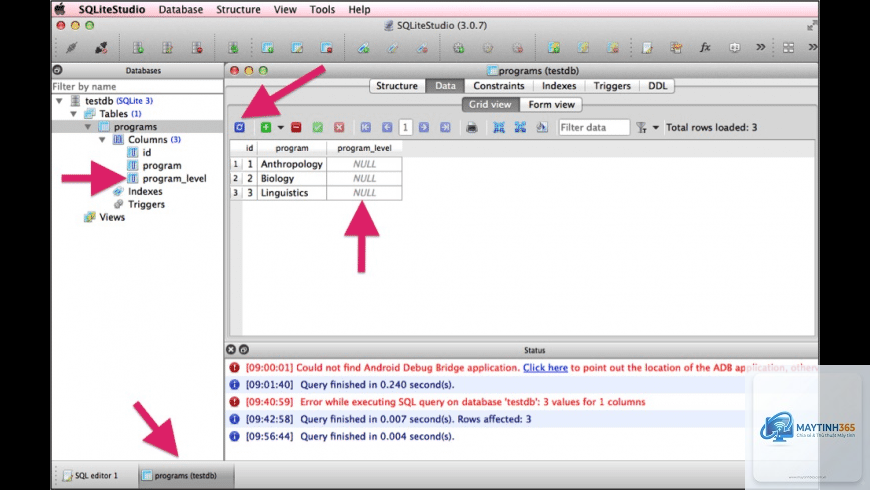The image size is (870, 490).
Task: Collapse the testdb database node
Action: pyautogui.click(x=59, y=100)
